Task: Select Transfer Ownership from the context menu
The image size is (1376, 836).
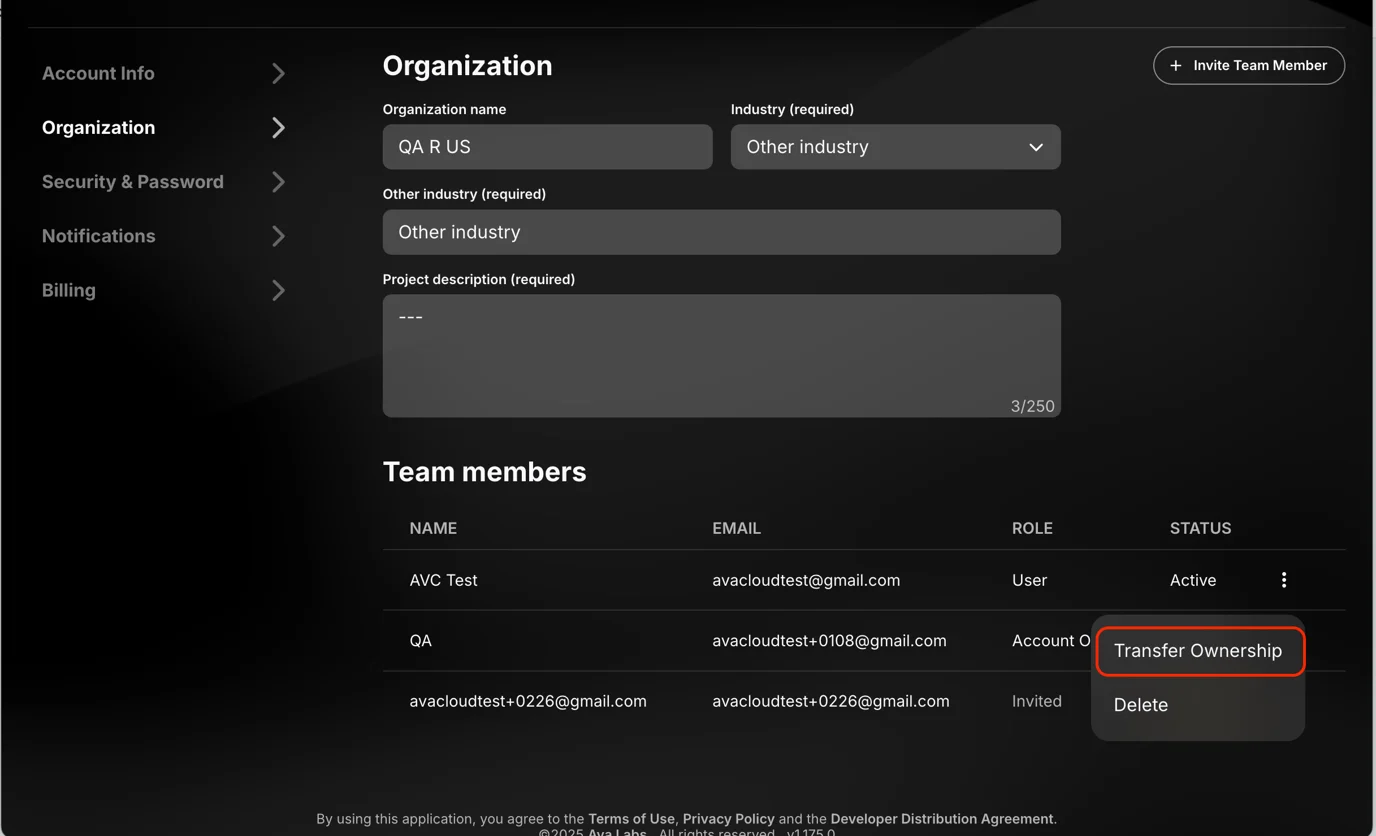Action: pyautogui.click(x=1197, y=650)
